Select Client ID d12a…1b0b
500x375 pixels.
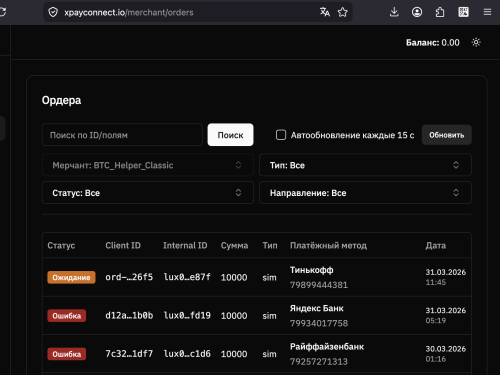129,315
